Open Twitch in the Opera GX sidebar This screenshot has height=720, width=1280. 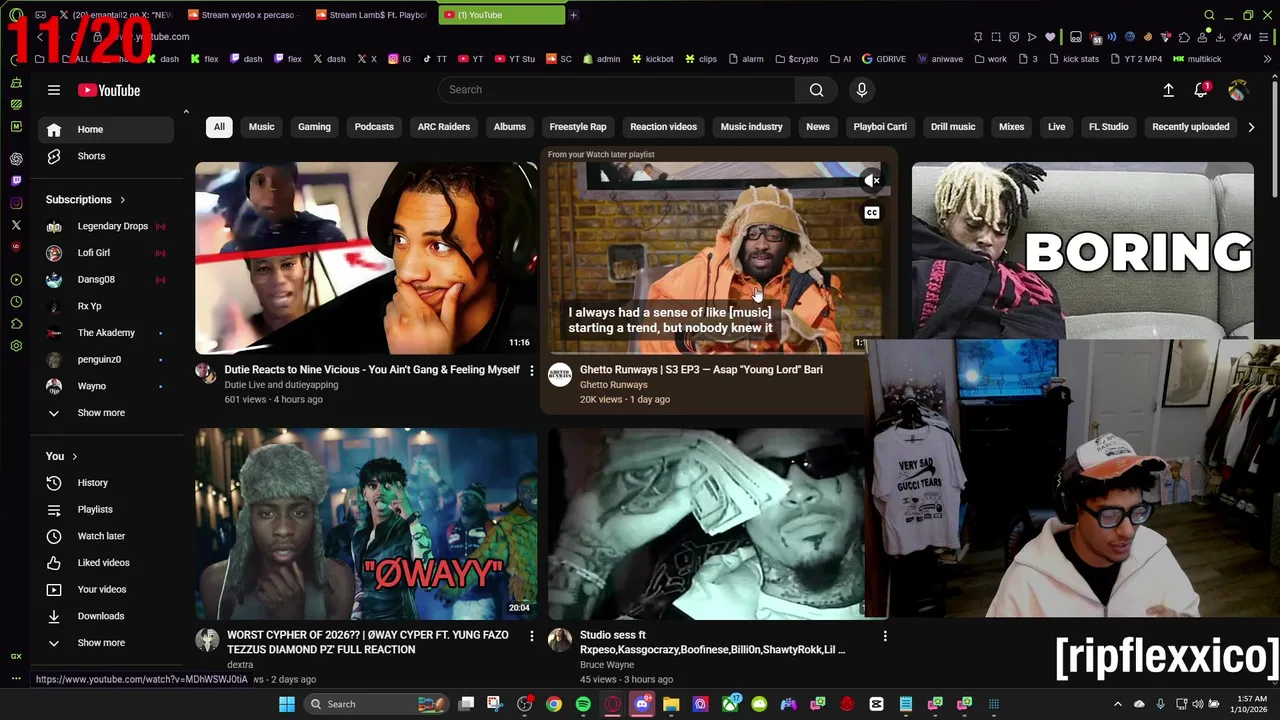[16, 181]
